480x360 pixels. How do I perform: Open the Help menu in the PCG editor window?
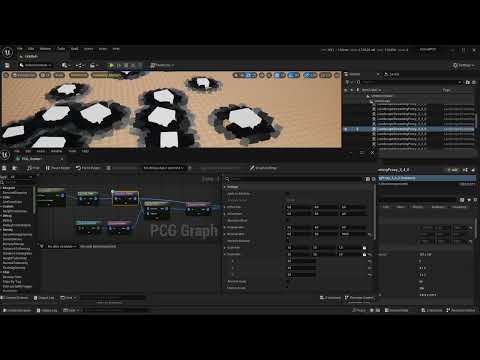click(x=85, y=151)
